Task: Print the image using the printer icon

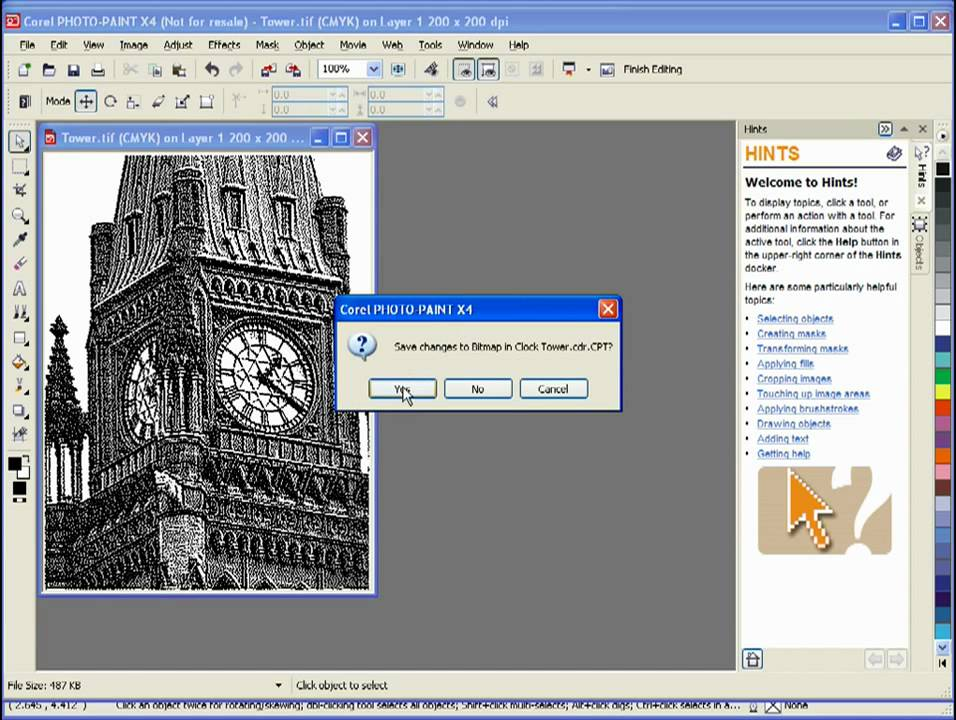Action: click(x=98, y=70)
